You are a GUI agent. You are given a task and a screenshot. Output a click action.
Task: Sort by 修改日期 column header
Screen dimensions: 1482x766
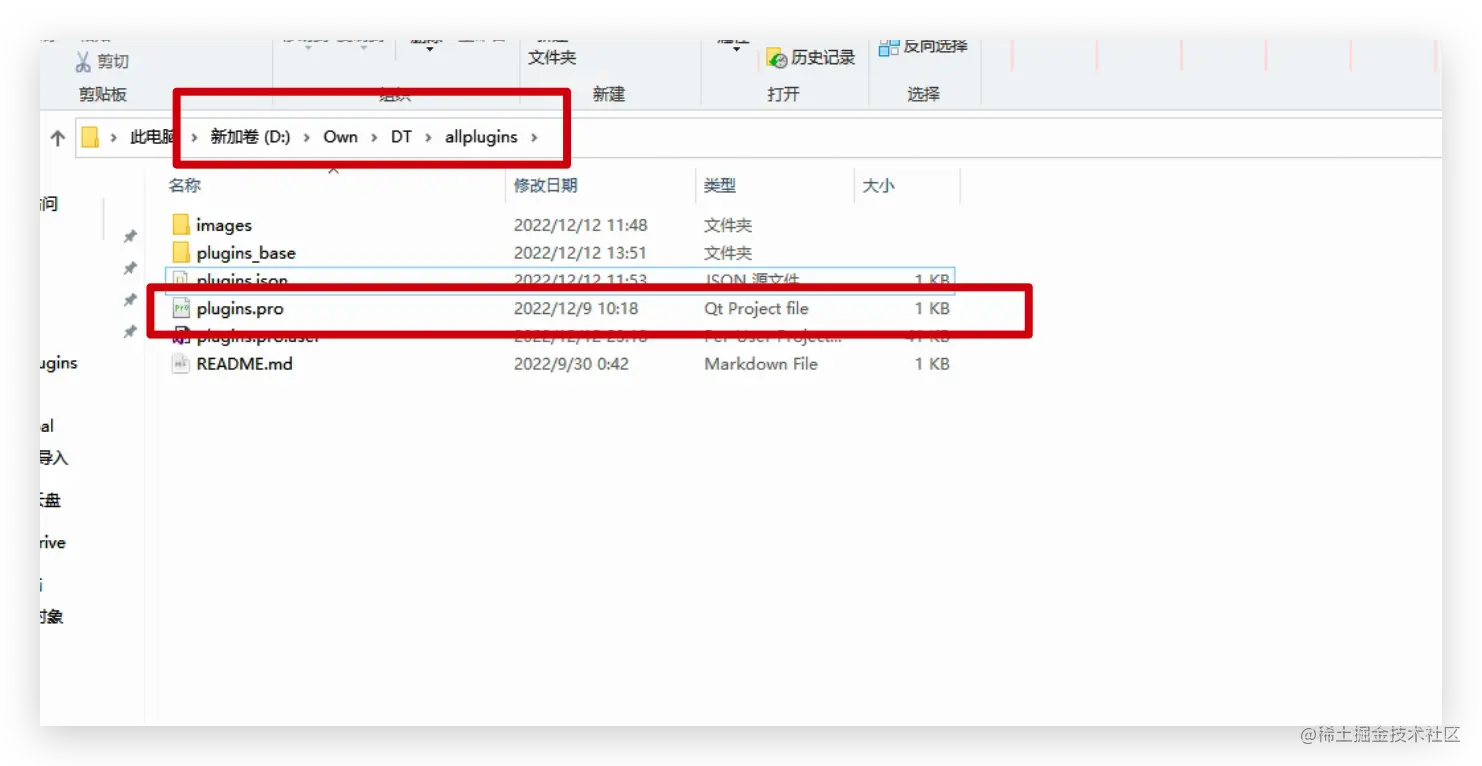(545, 185)
